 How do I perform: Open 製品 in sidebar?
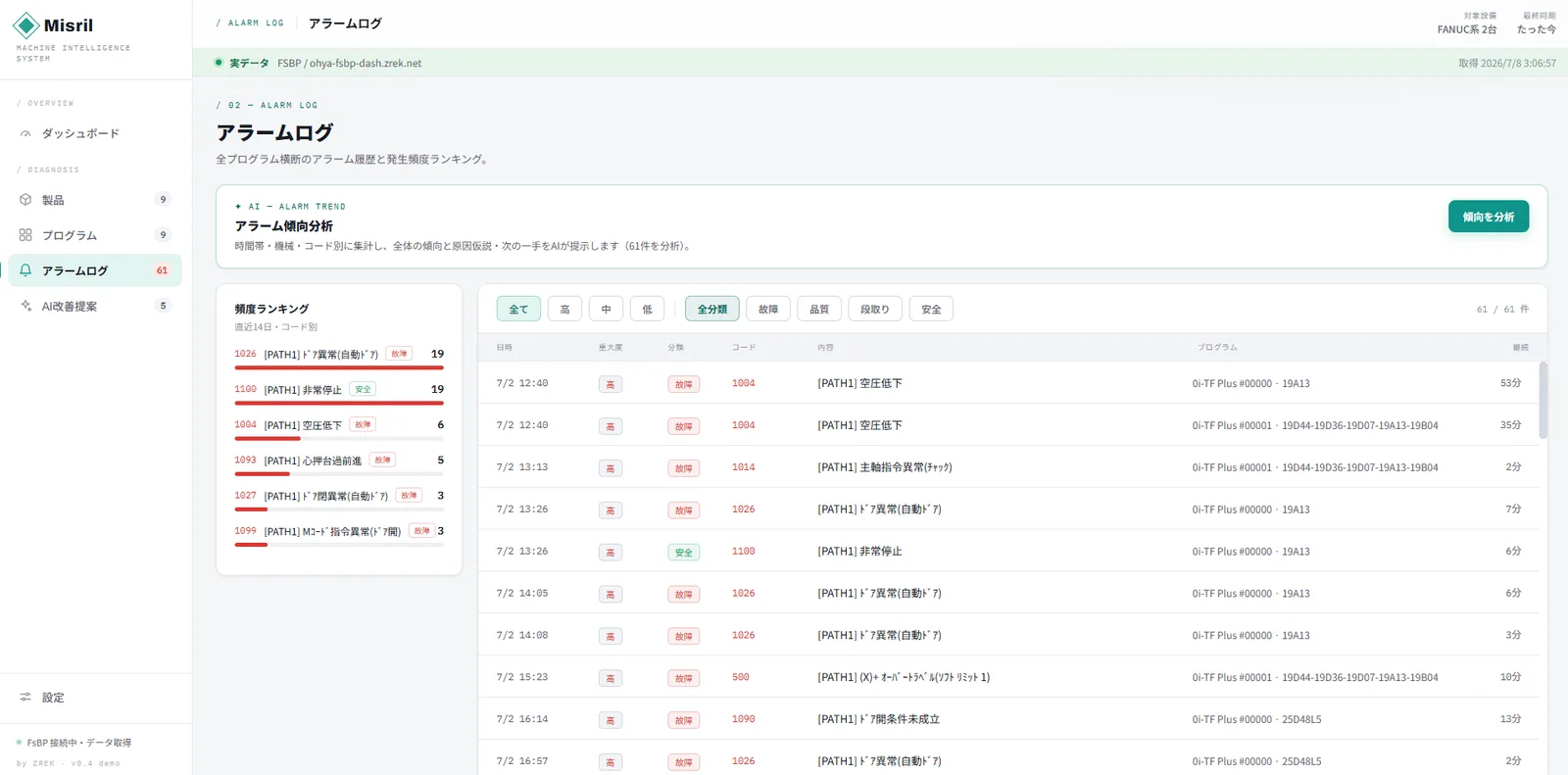[95, 200]
